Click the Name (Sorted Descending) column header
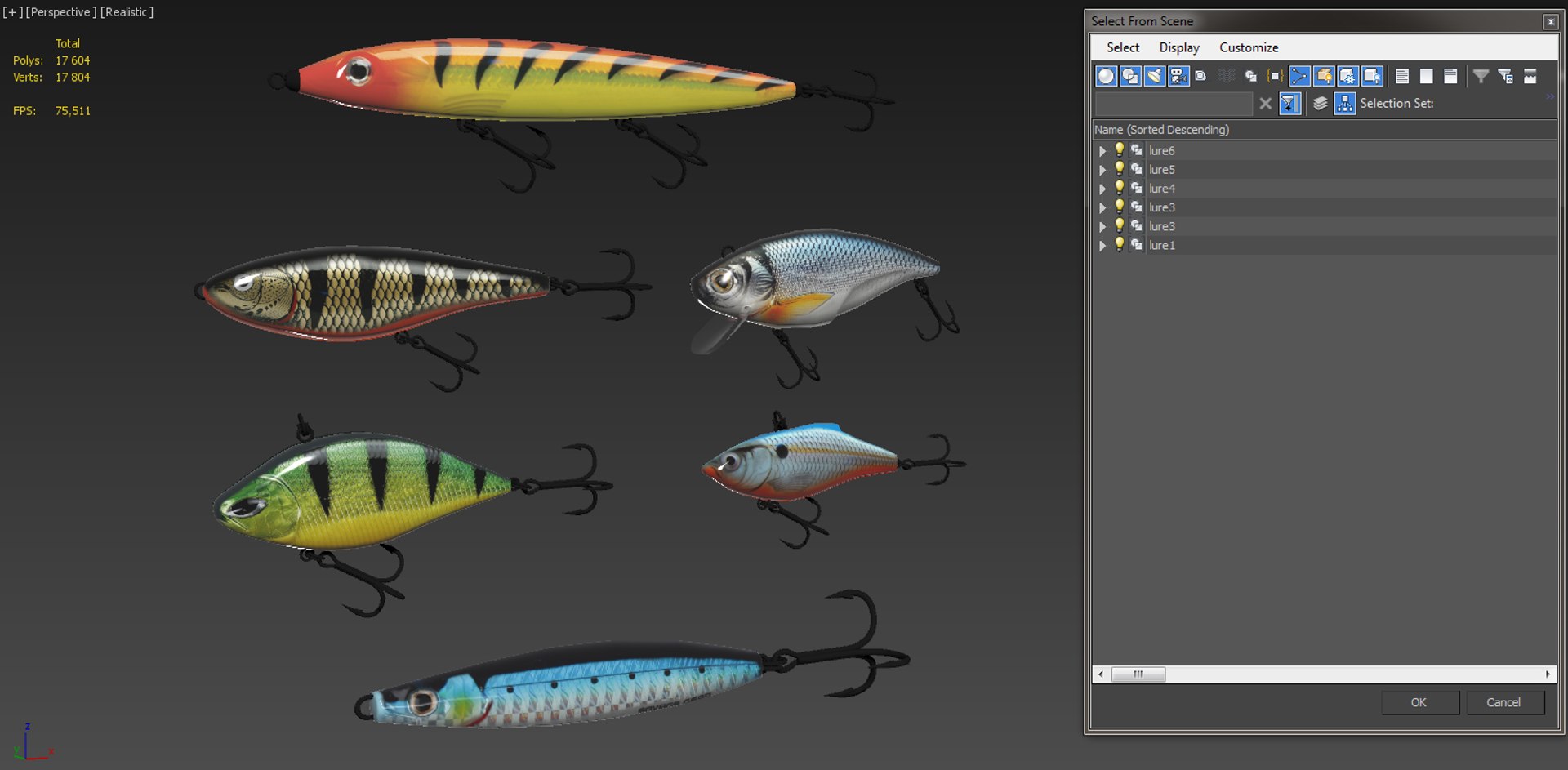This screenshot has height=770, width=1568. 1324,130
